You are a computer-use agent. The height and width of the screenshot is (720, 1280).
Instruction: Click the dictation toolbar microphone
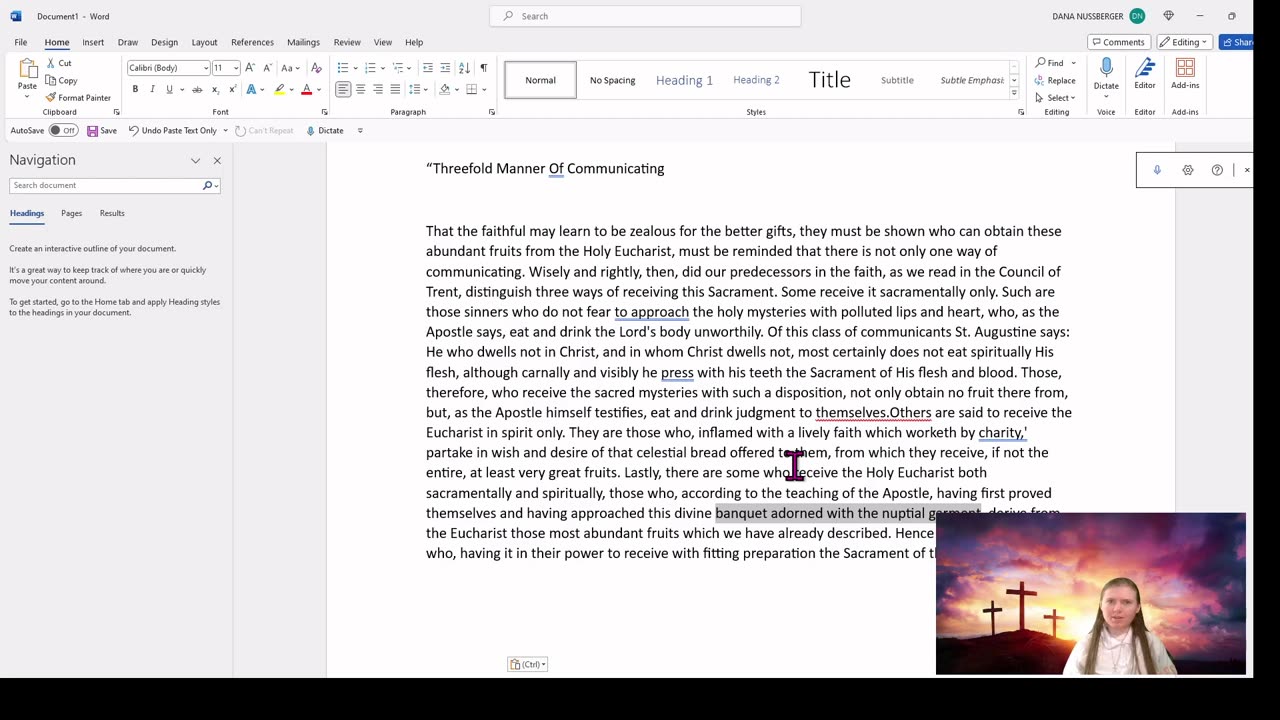pos(1157,170)
